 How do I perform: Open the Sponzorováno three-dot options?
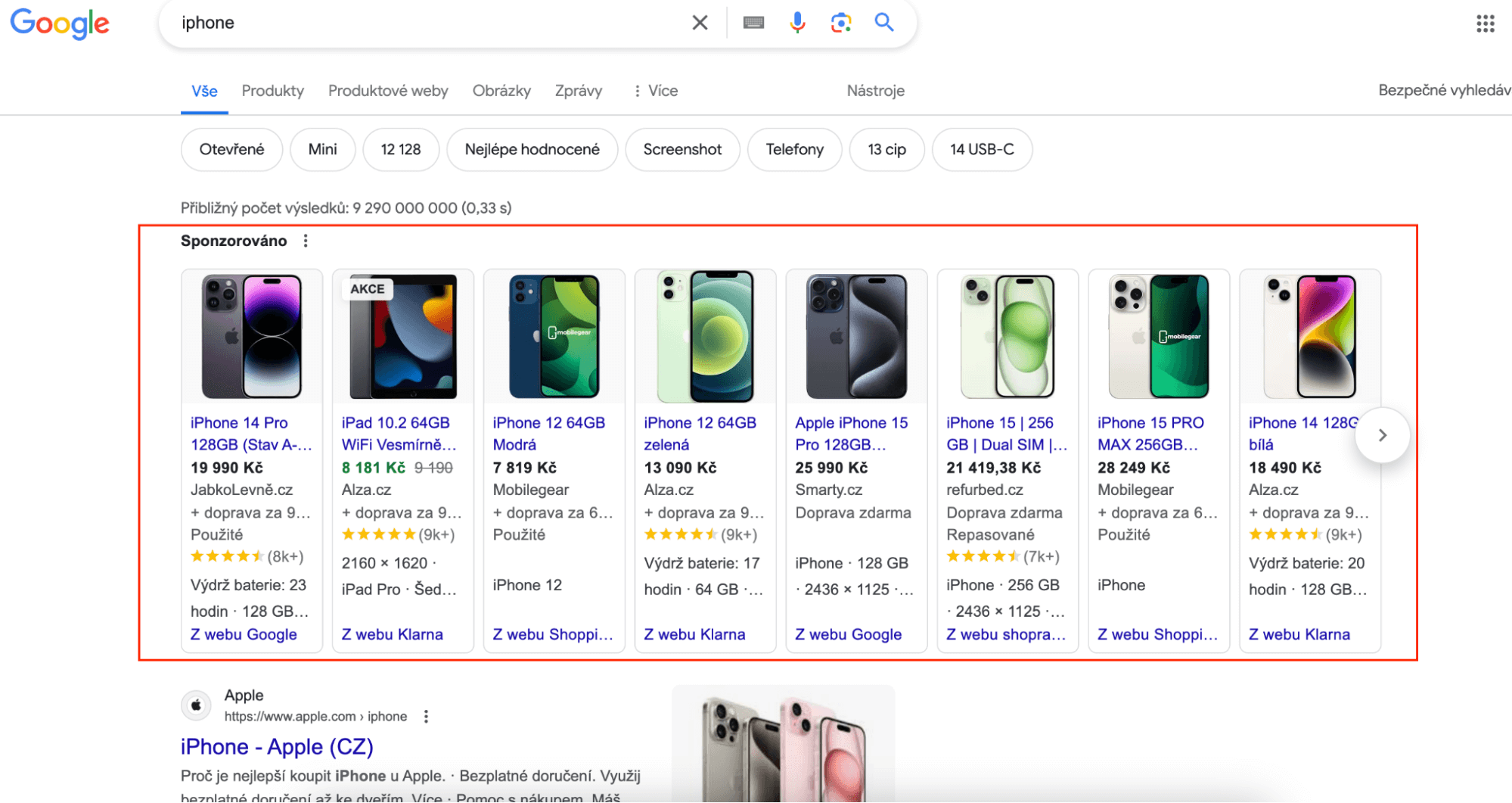[x=306, y=241]
